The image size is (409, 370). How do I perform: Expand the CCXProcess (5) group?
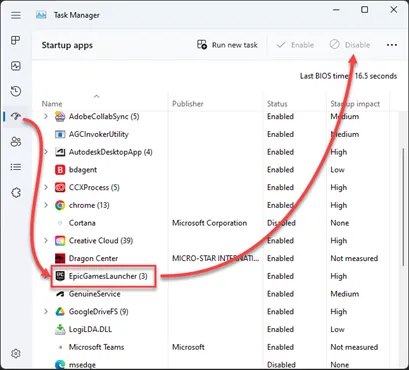46,187
